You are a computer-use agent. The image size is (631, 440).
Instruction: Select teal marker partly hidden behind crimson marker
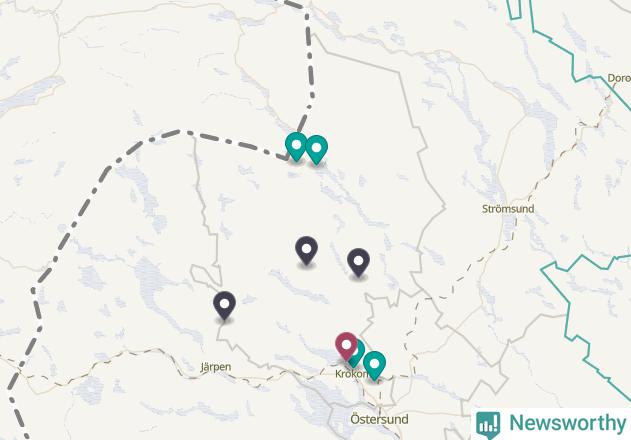click(359, 353)
